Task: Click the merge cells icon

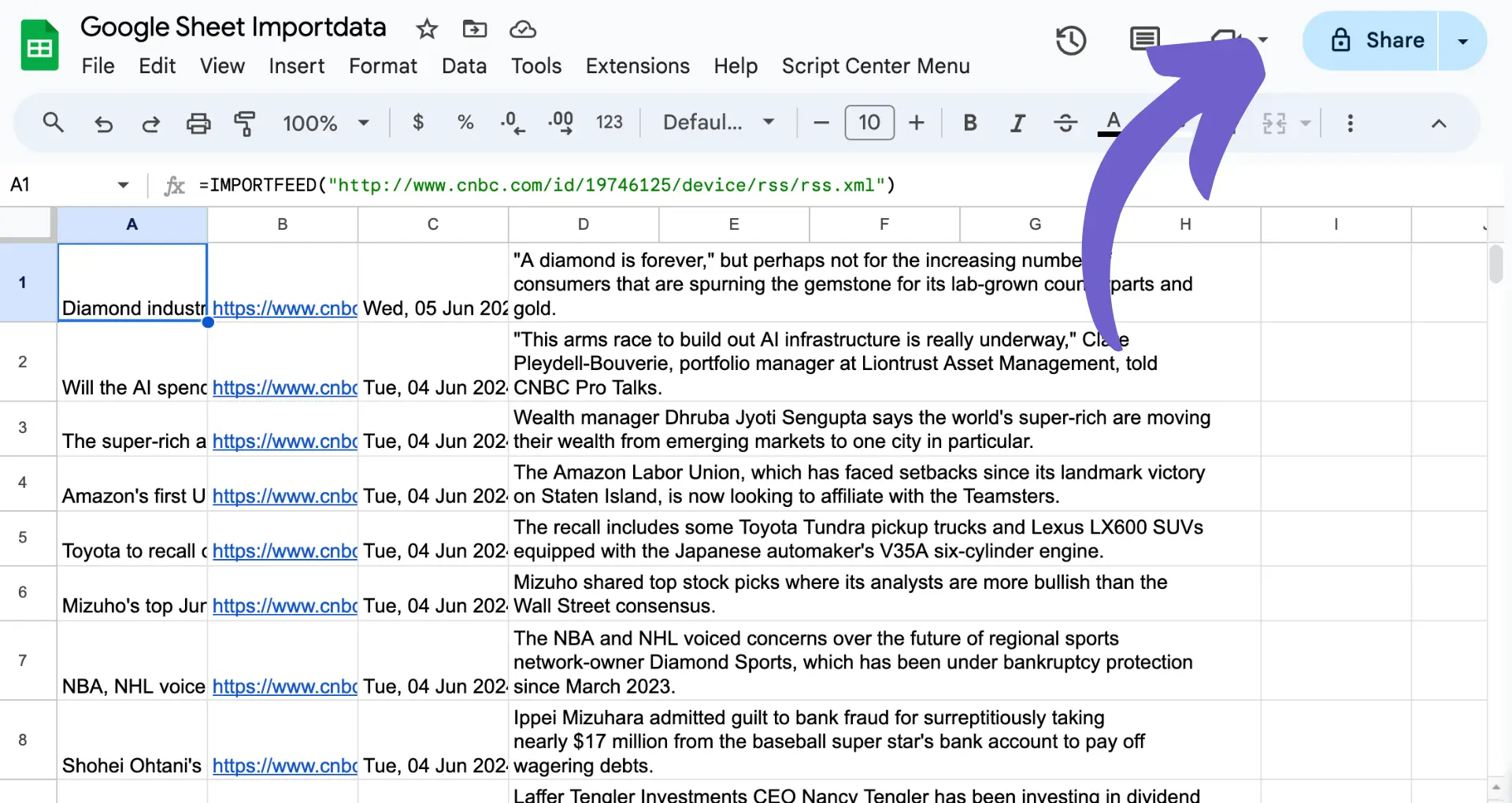Action: tap(1274, 124)
